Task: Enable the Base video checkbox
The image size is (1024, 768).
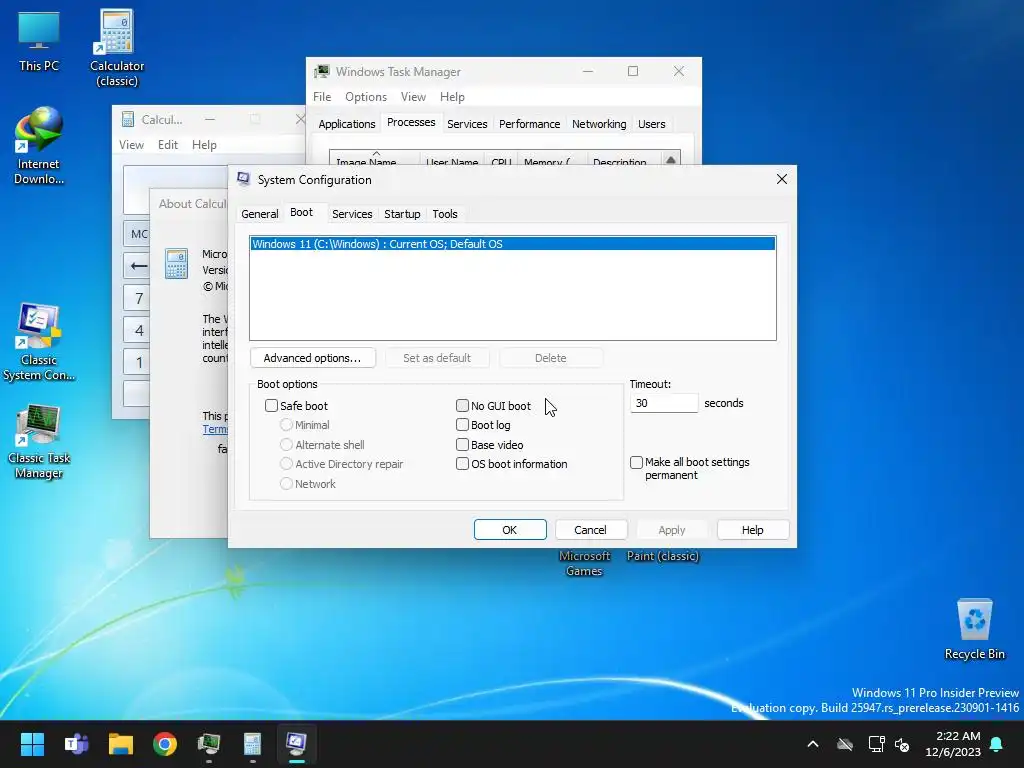Action: point(462,445)
